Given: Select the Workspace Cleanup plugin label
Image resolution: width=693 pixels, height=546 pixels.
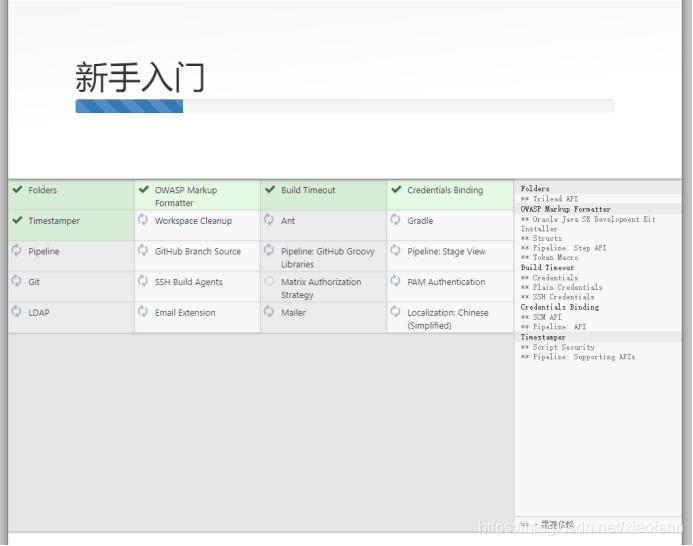Looking at the screenshot, I should 193,221.
